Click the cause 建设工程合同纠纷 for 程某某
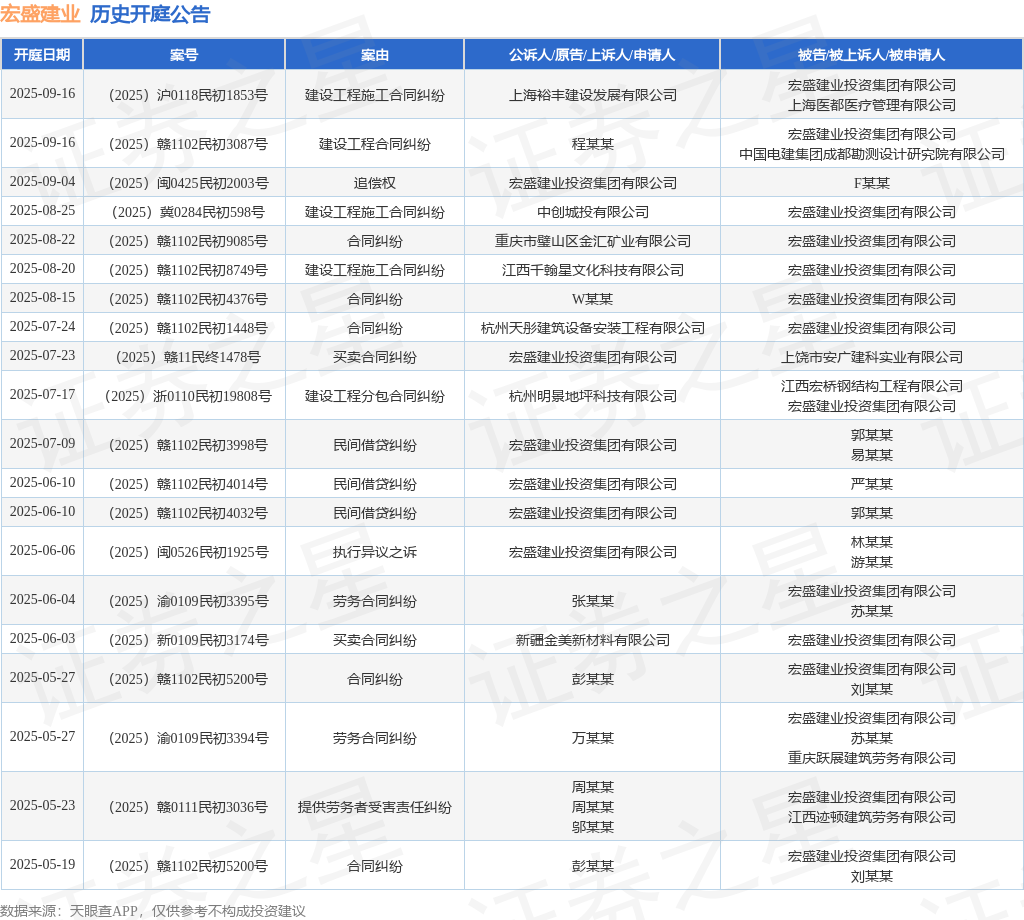Viewport: 1024px width, 920px height. (375, 144)
